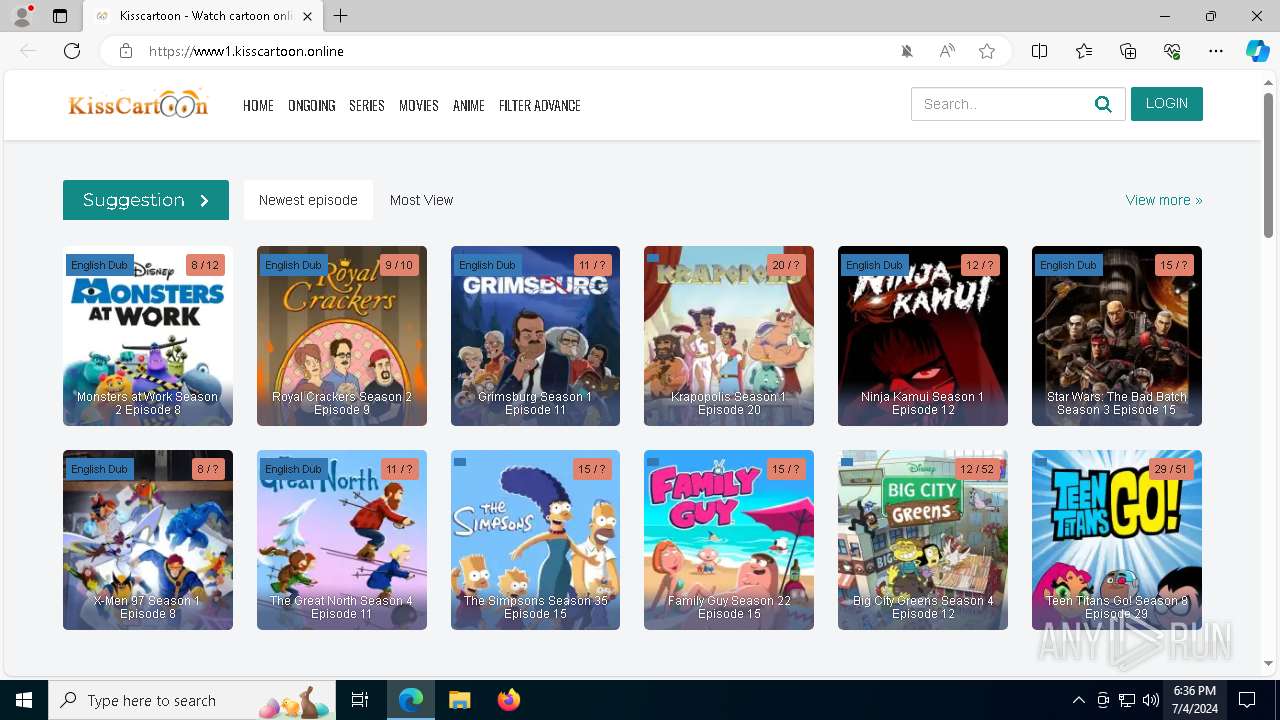Open Collections panel
Screen dimensions: 1280x720
click(x=1128, y=51)
